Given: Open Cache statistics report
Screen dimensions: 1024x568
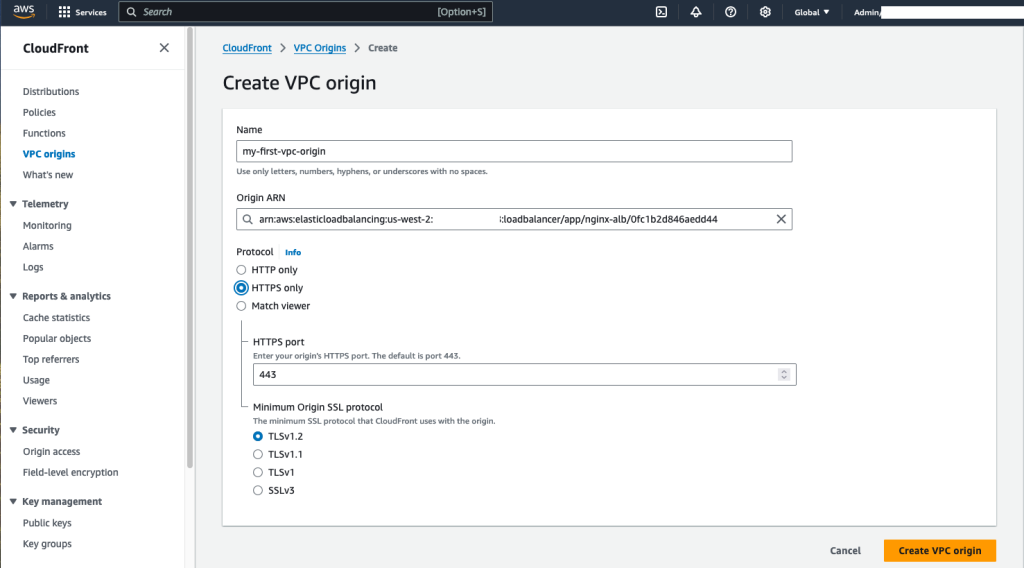Looking at the screenshot, I should tap(56, 317).
